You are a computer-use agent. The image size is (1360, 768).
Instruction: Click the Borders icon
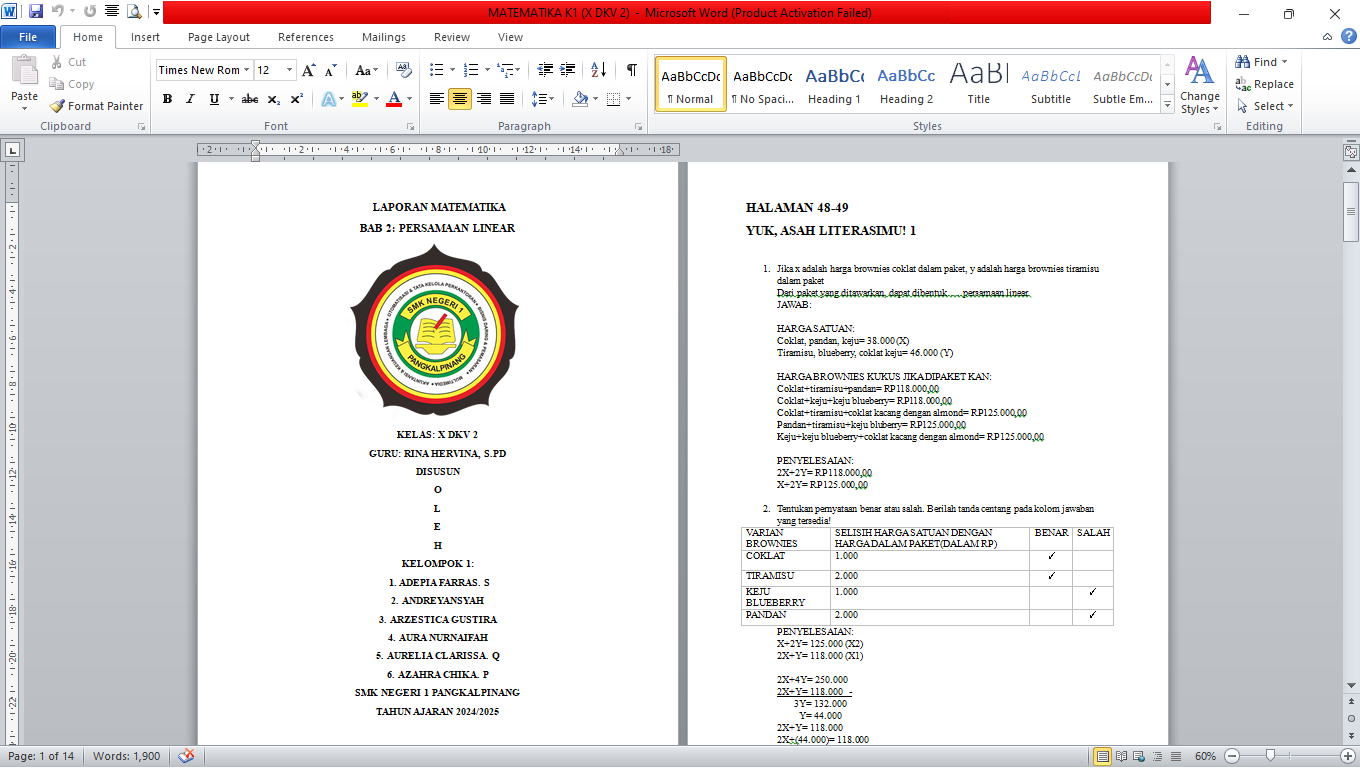click(614, 99)
